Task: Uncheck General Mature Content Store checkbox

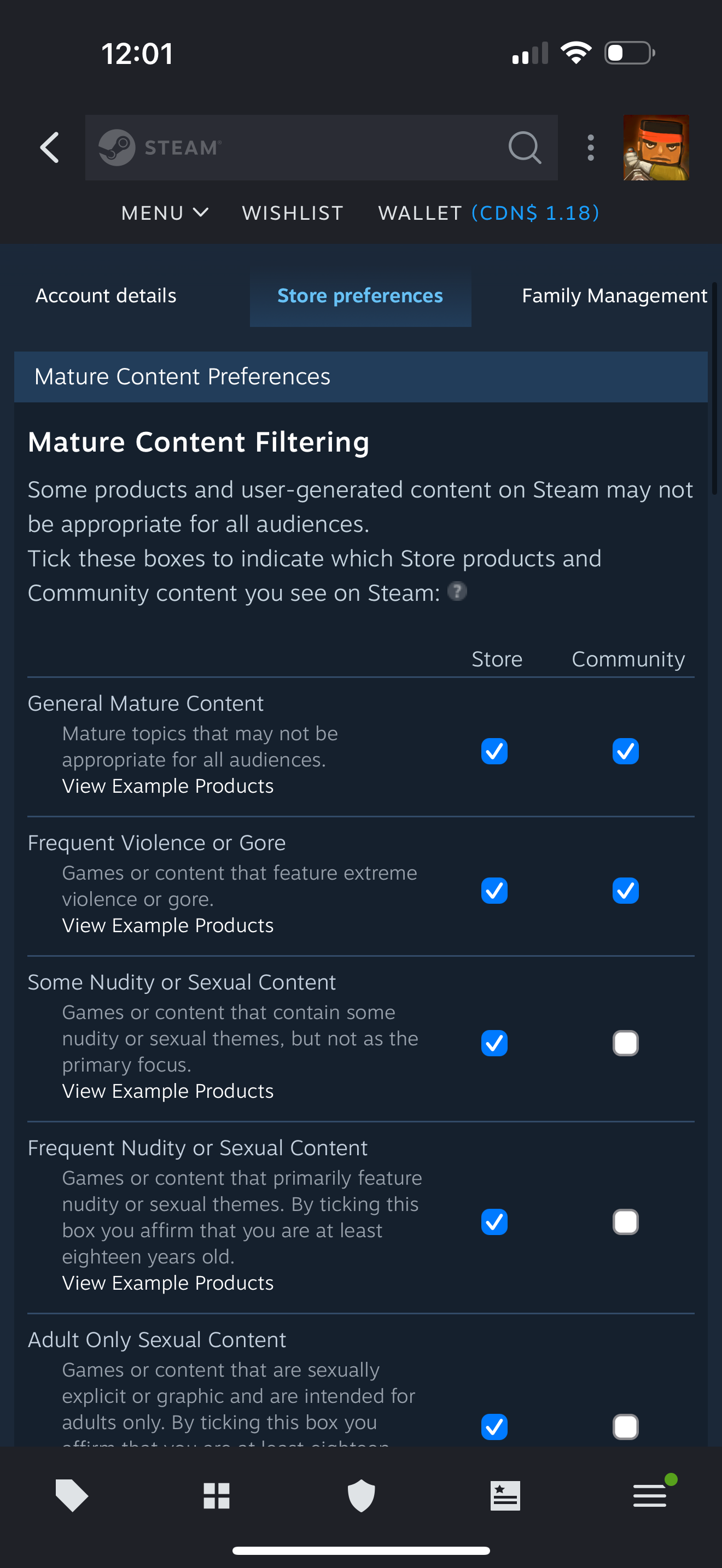Action: (494, 751)
